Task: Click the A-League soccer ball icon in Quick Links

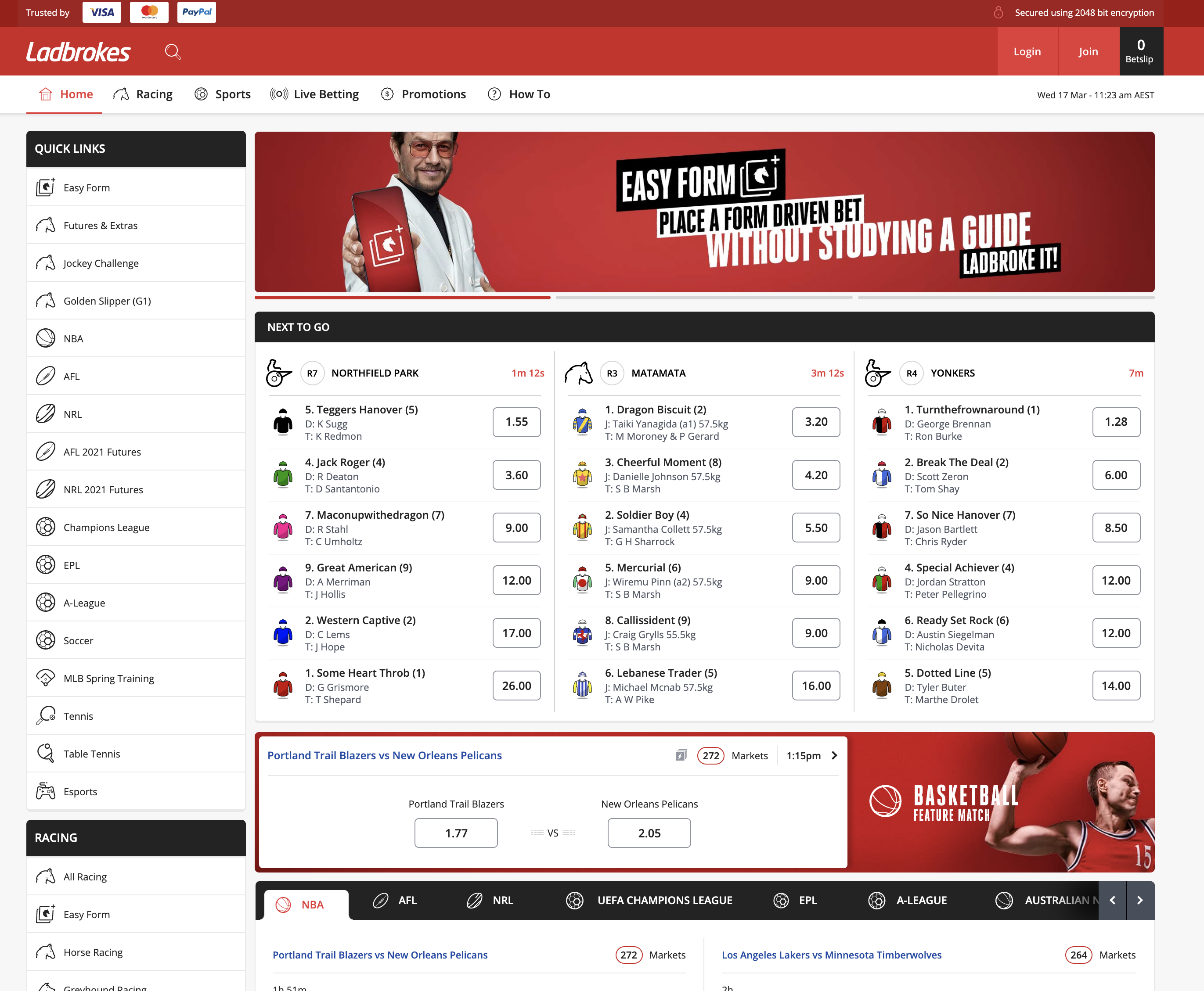Action: 46,602
